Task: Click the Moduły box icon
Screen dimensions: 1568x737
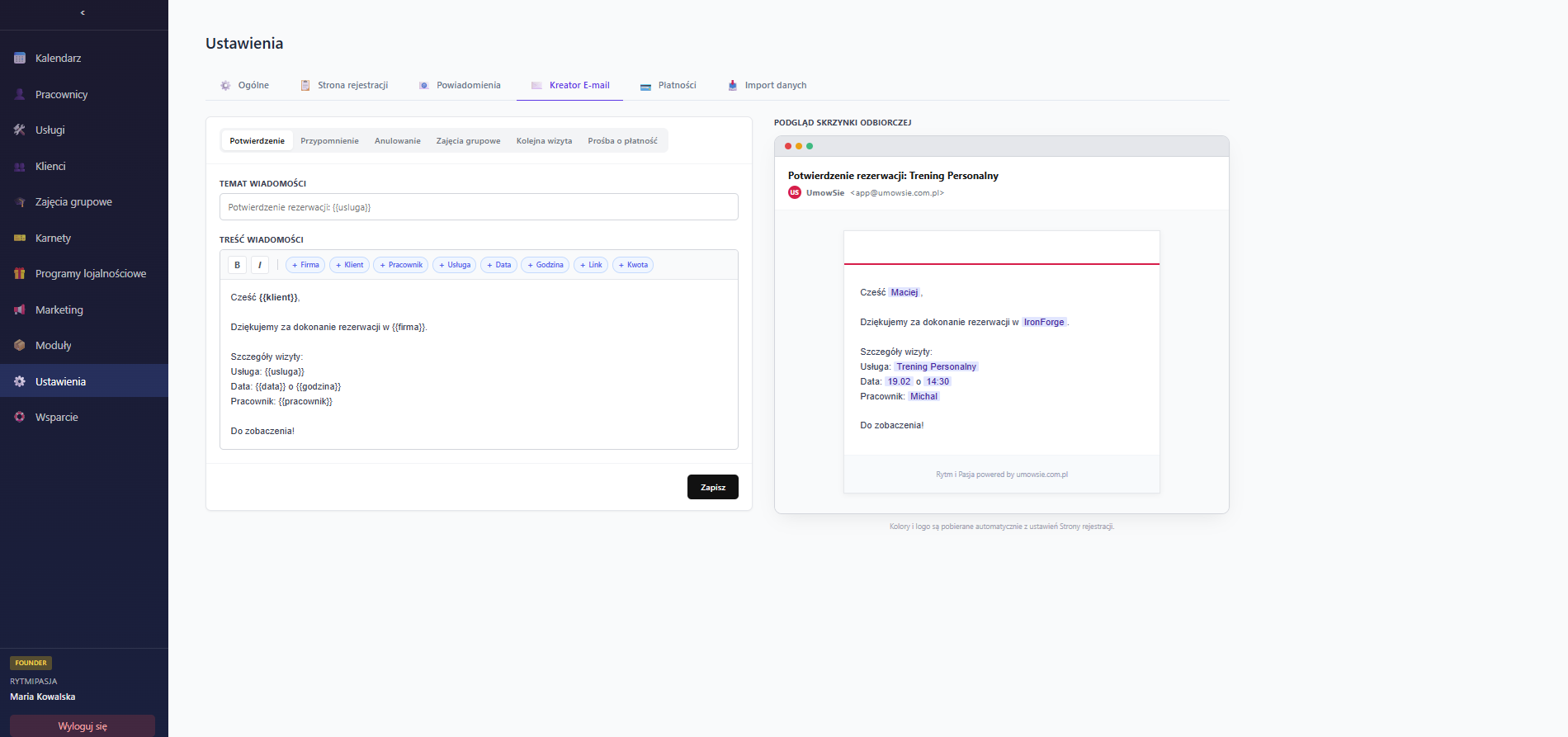Action: 20,345
